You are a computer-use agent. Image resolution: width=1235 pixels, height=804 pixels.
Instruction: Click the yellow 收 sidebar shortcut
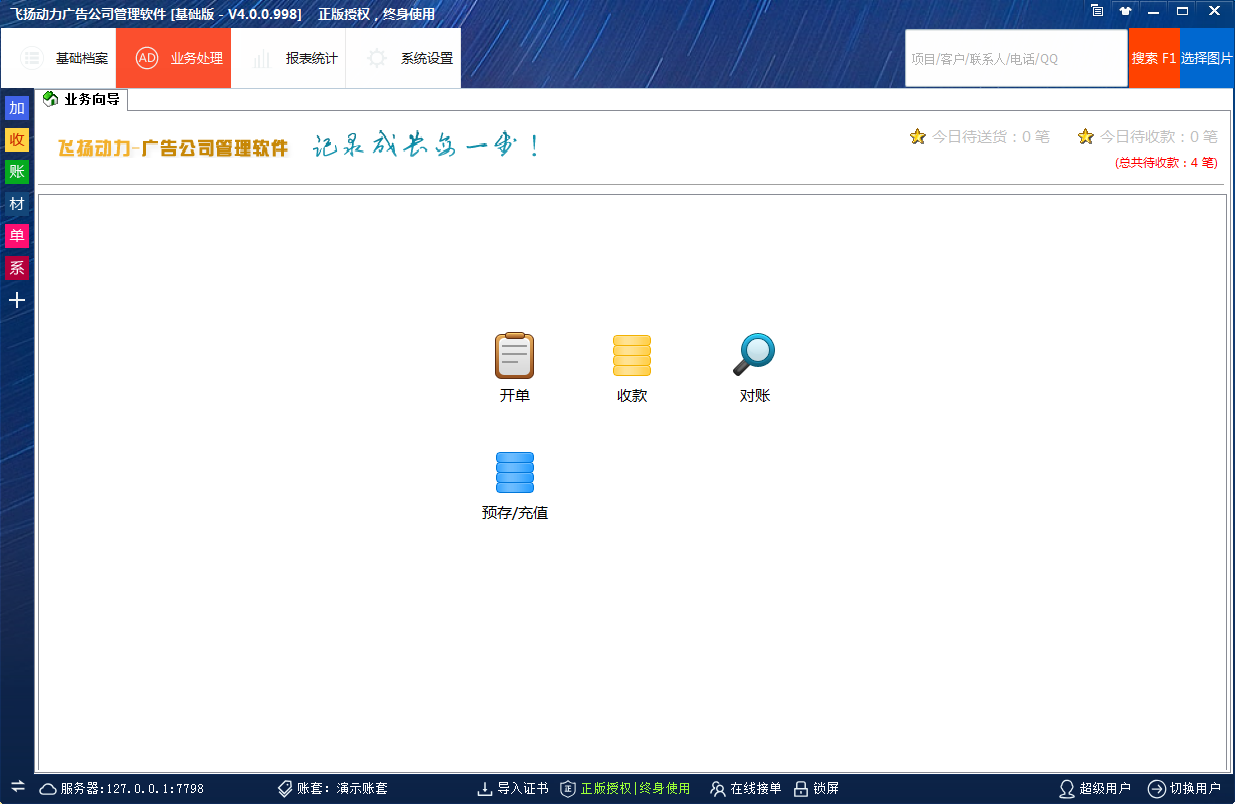(x=17, y=140)
